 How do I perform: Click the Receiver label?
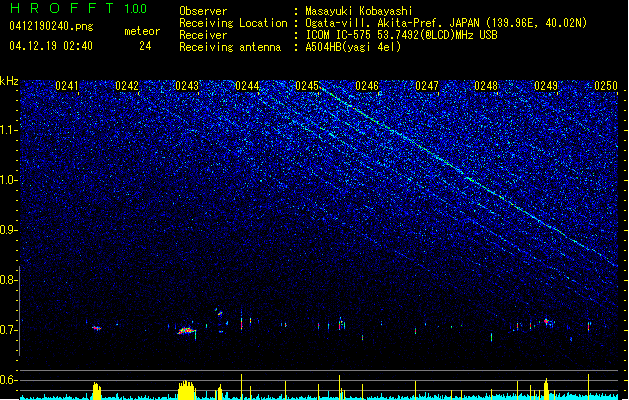click(x=203, y=35)
